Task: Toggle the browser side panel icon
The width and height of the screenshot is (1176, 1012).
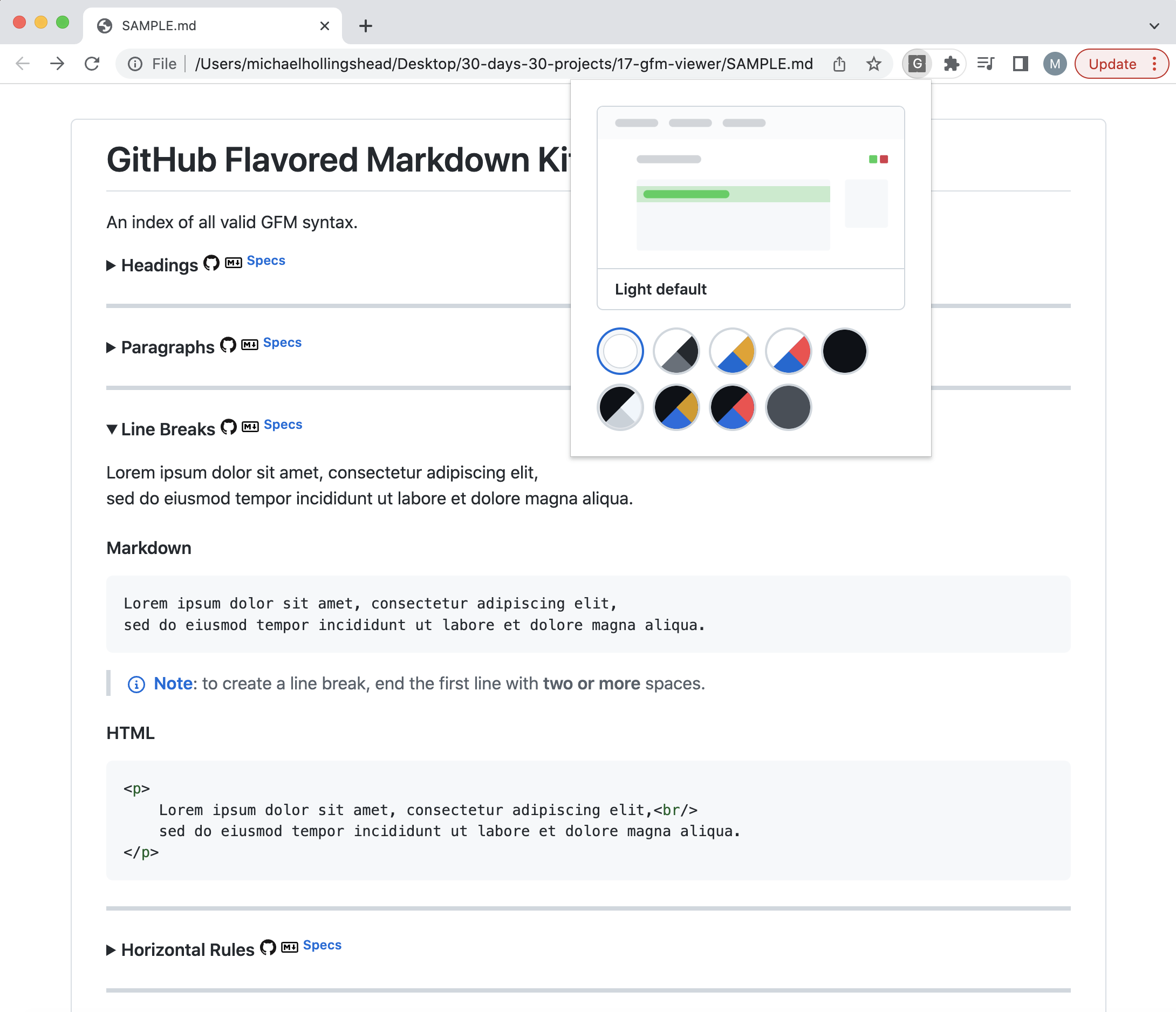Action: (x=1021, y=64)
